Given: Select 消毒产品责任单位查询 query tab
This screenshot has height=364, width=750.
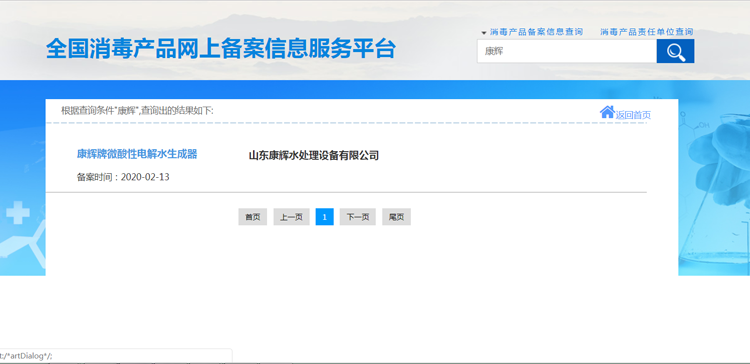Looking at the screenshot, I should 647,32.
